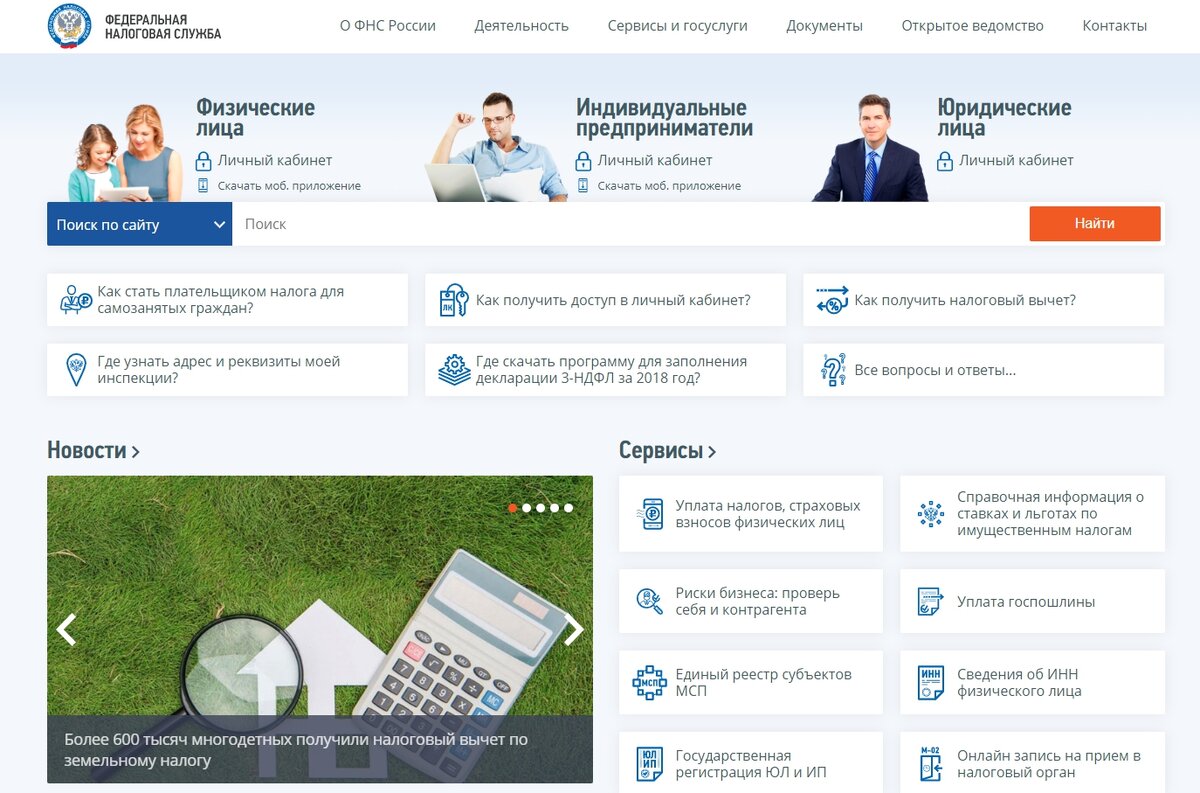Select the first news carousel dot
1200x793 pixels.
tap(513, 508)
